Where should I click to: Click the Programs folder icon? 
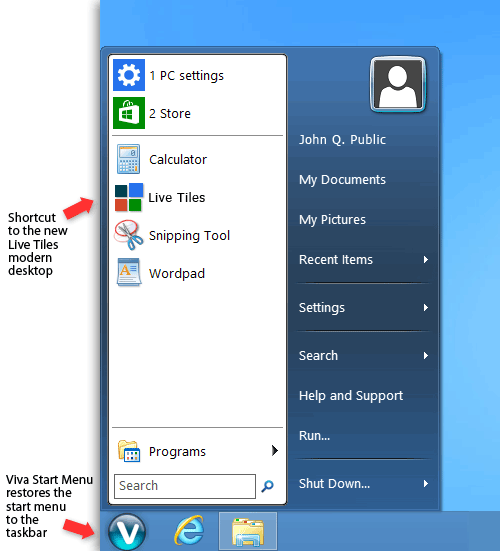coord(129,451)
